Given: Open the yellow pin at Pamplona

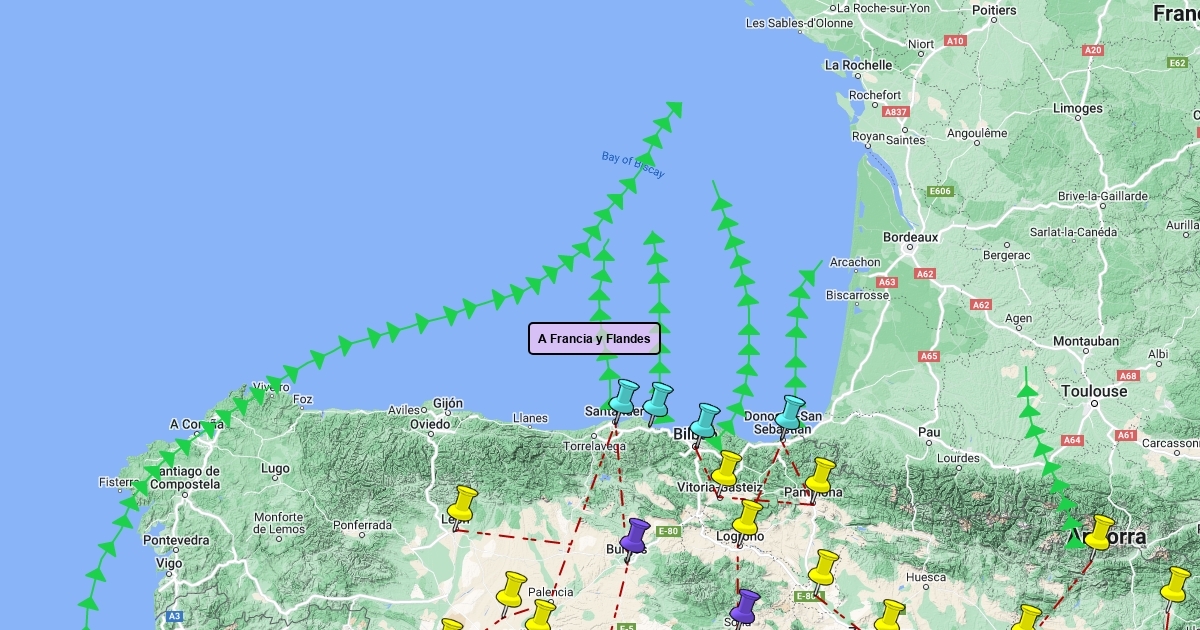Looking at the screenshot, I should click(x=820, y=478).
